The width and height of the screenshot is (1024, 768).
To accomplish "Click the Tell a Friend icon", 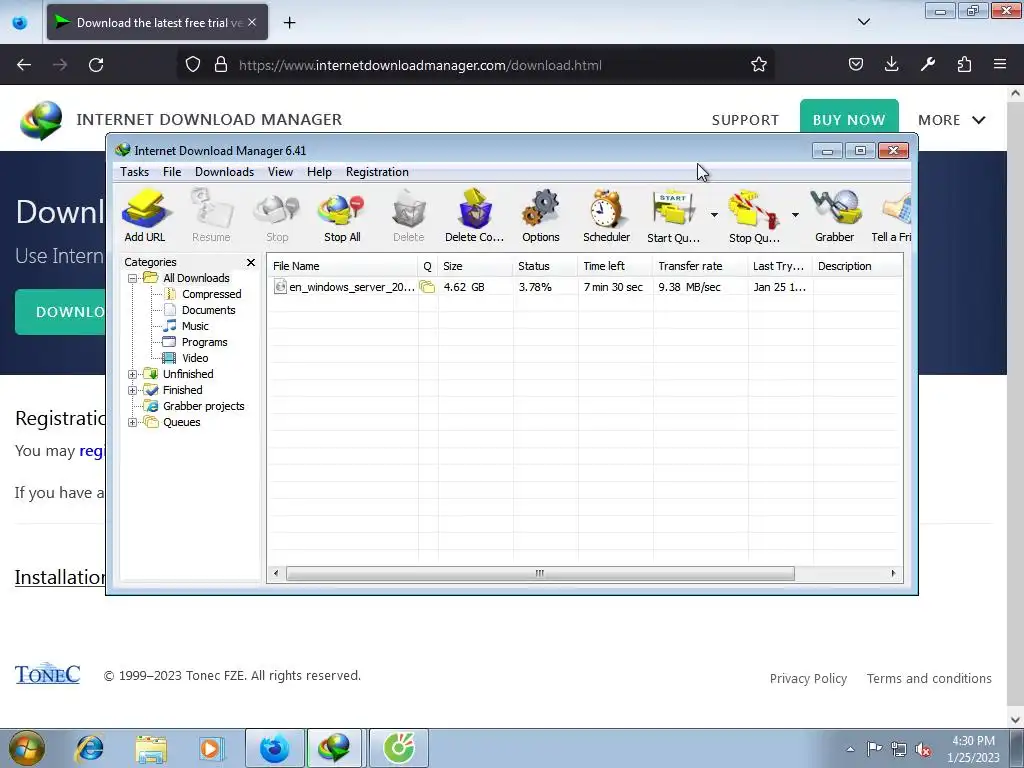I will coord(892,216).
